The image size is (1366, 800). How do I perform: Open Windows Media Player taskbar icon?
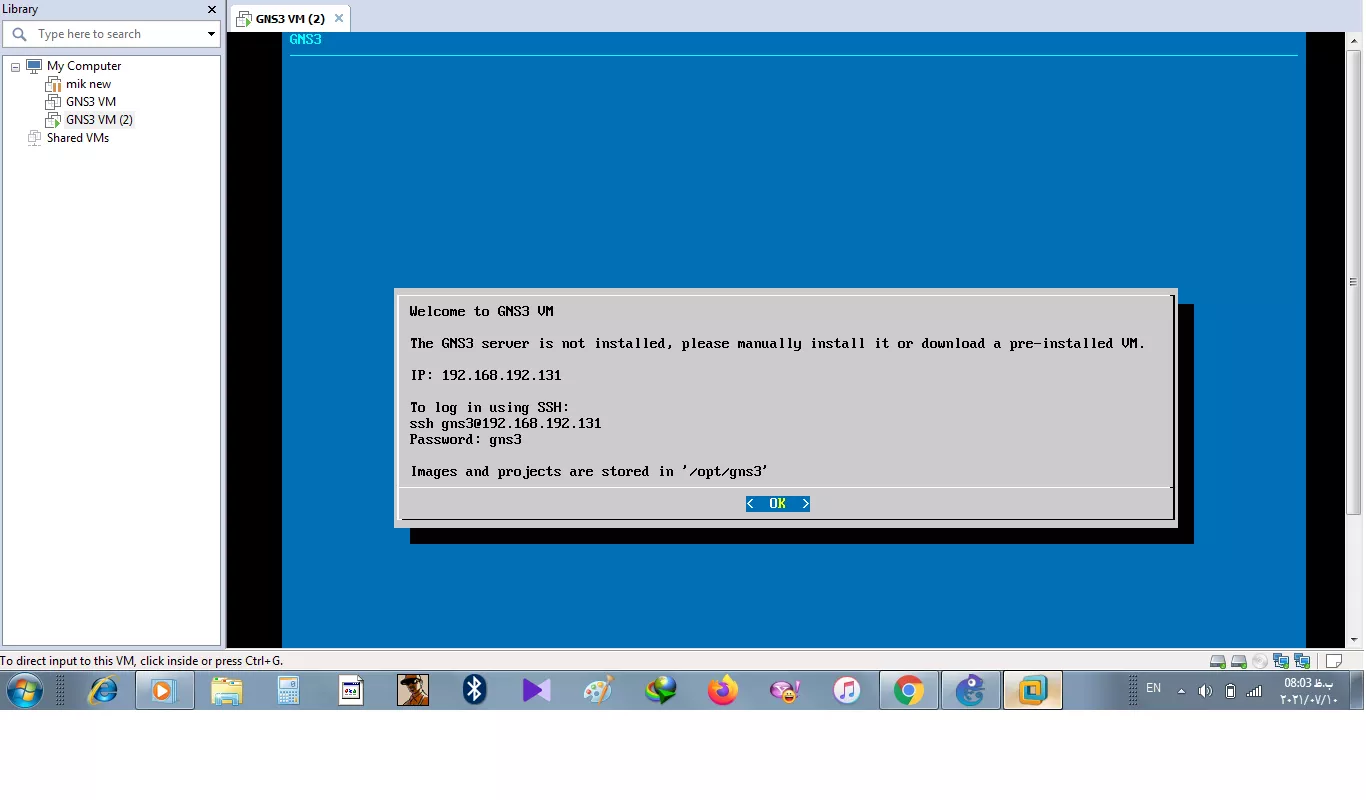tap(165, 690)
